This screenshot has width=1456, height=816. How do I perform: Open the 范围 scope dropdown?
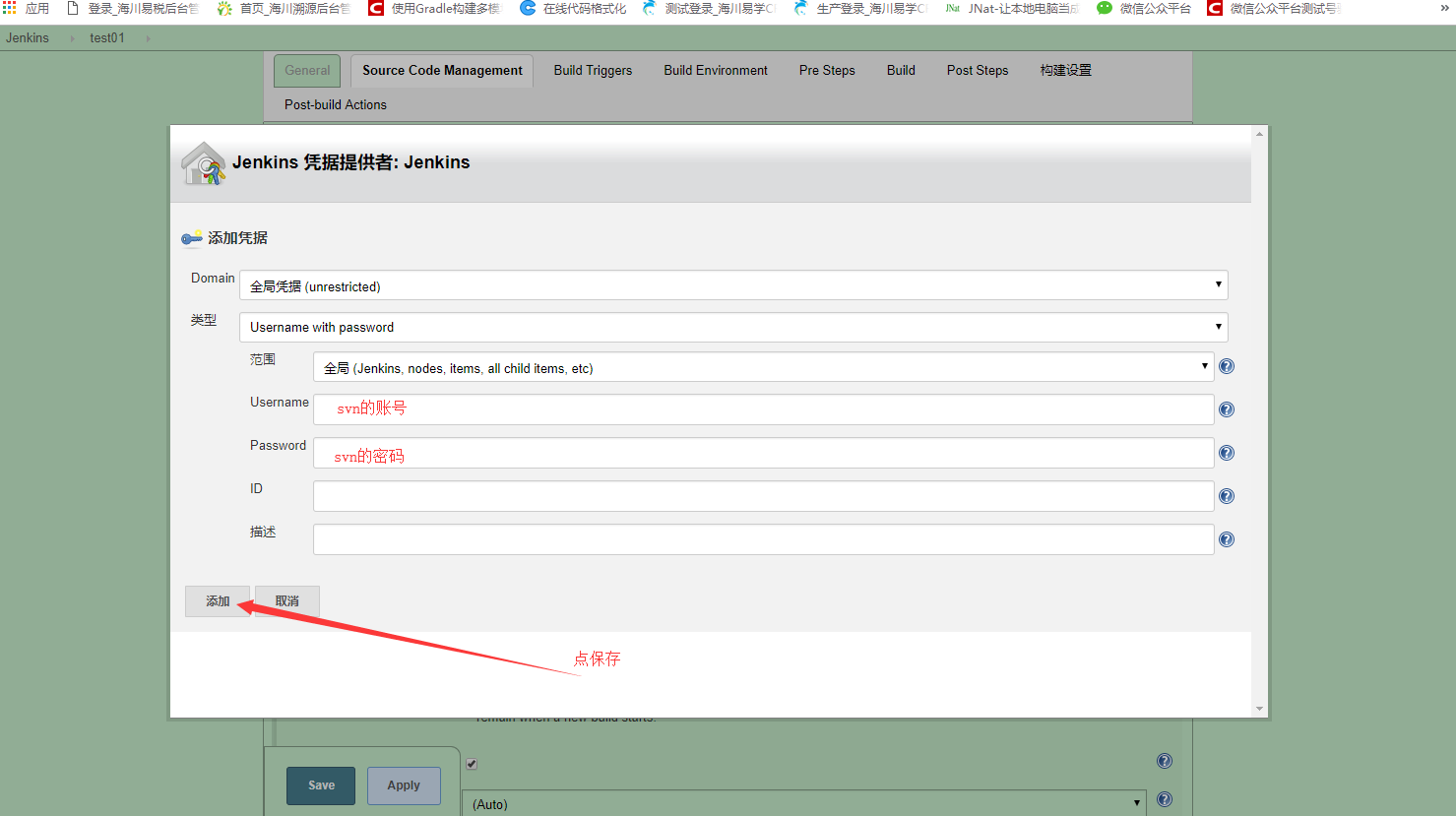pyautogui.click(x=763, y=367)
